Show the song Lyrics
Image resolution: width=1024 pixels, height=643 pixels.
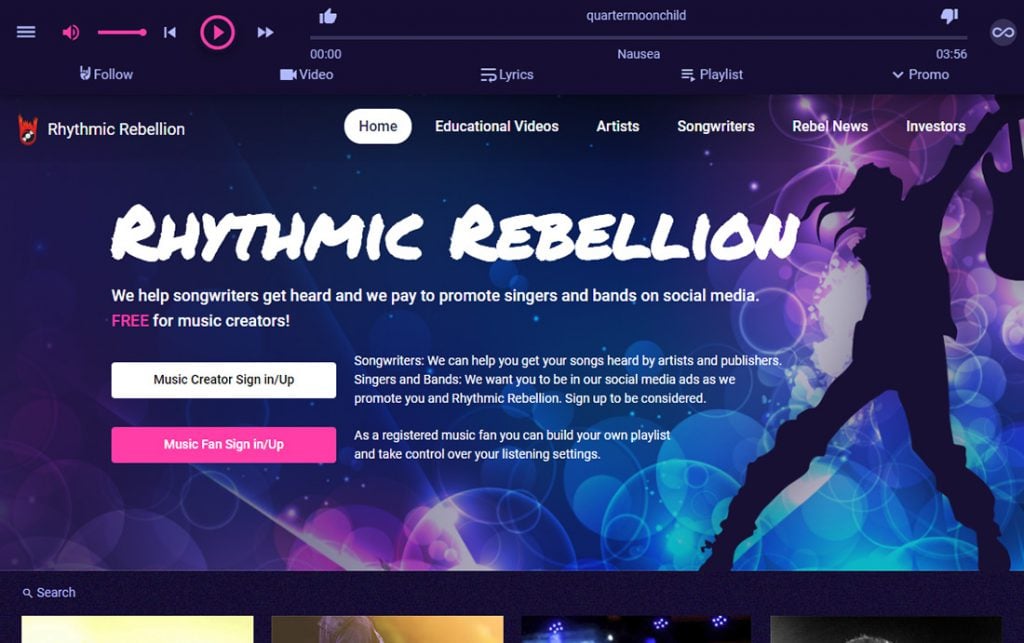pyautogui.click(x=507, y=74)
